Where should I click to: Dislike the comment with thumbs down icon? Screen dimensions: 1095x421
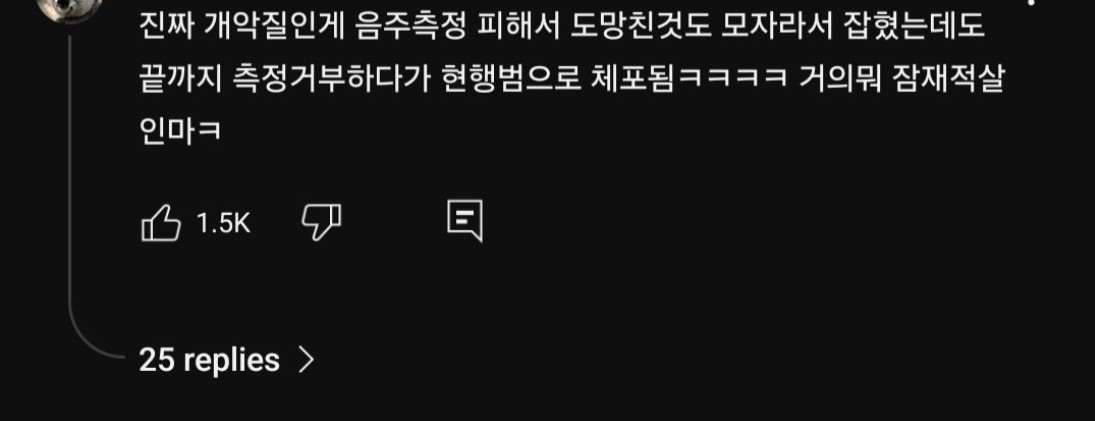point(321,223)
